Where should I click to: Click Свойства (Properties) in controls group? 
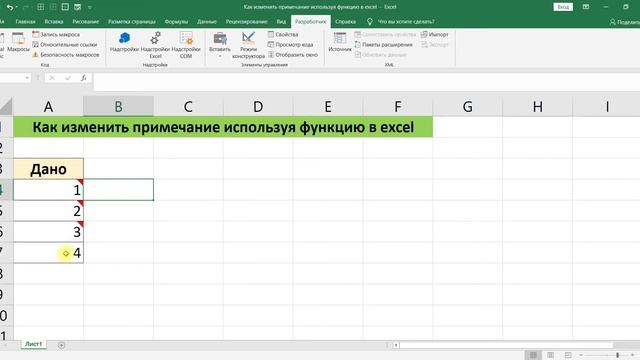(x=283, y=34)
